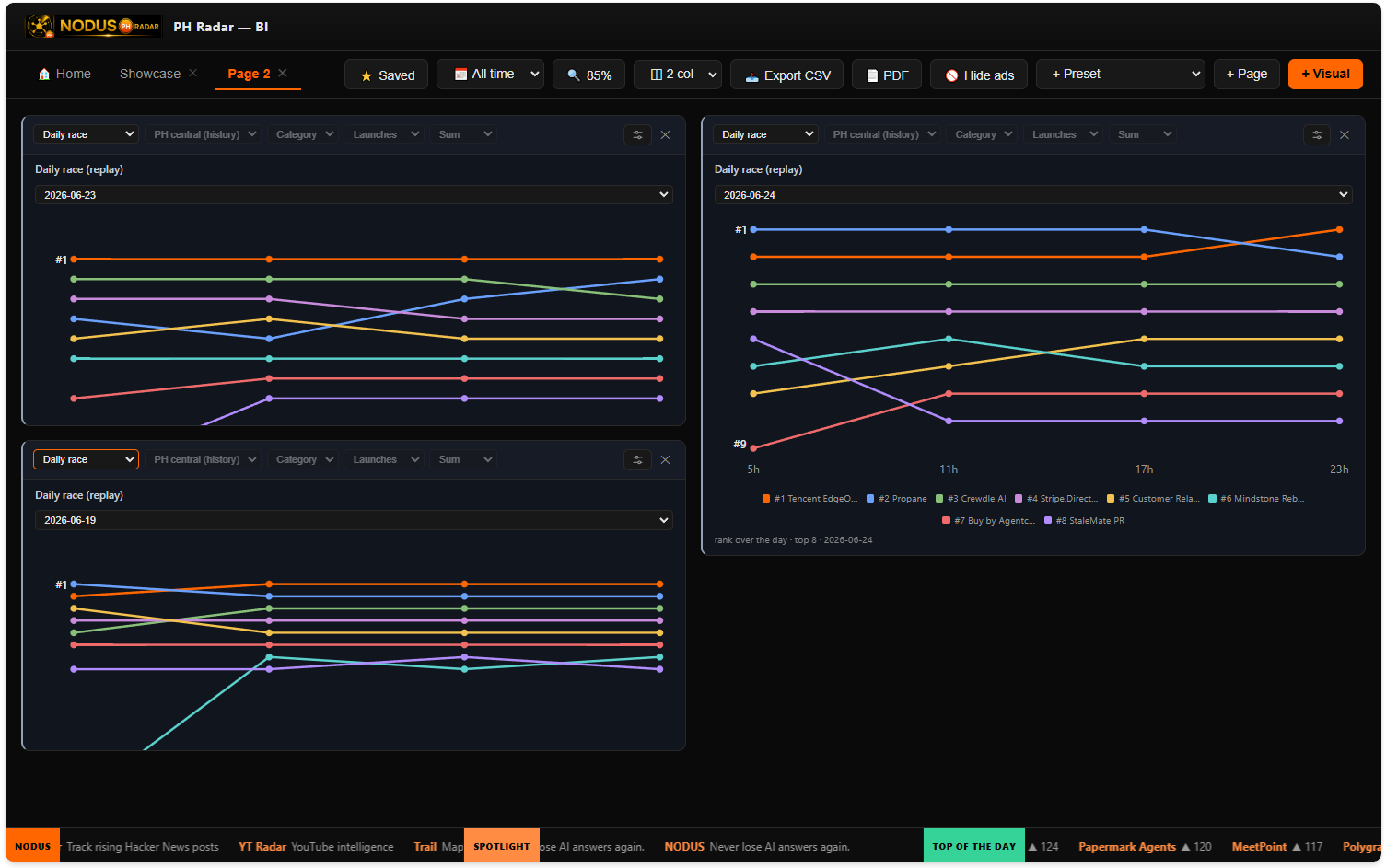The width and height of the screenshot is (1386, 868).
Task: Open settings sliders icon in 2026-06-19 panel
Action: tap(637, 460)
